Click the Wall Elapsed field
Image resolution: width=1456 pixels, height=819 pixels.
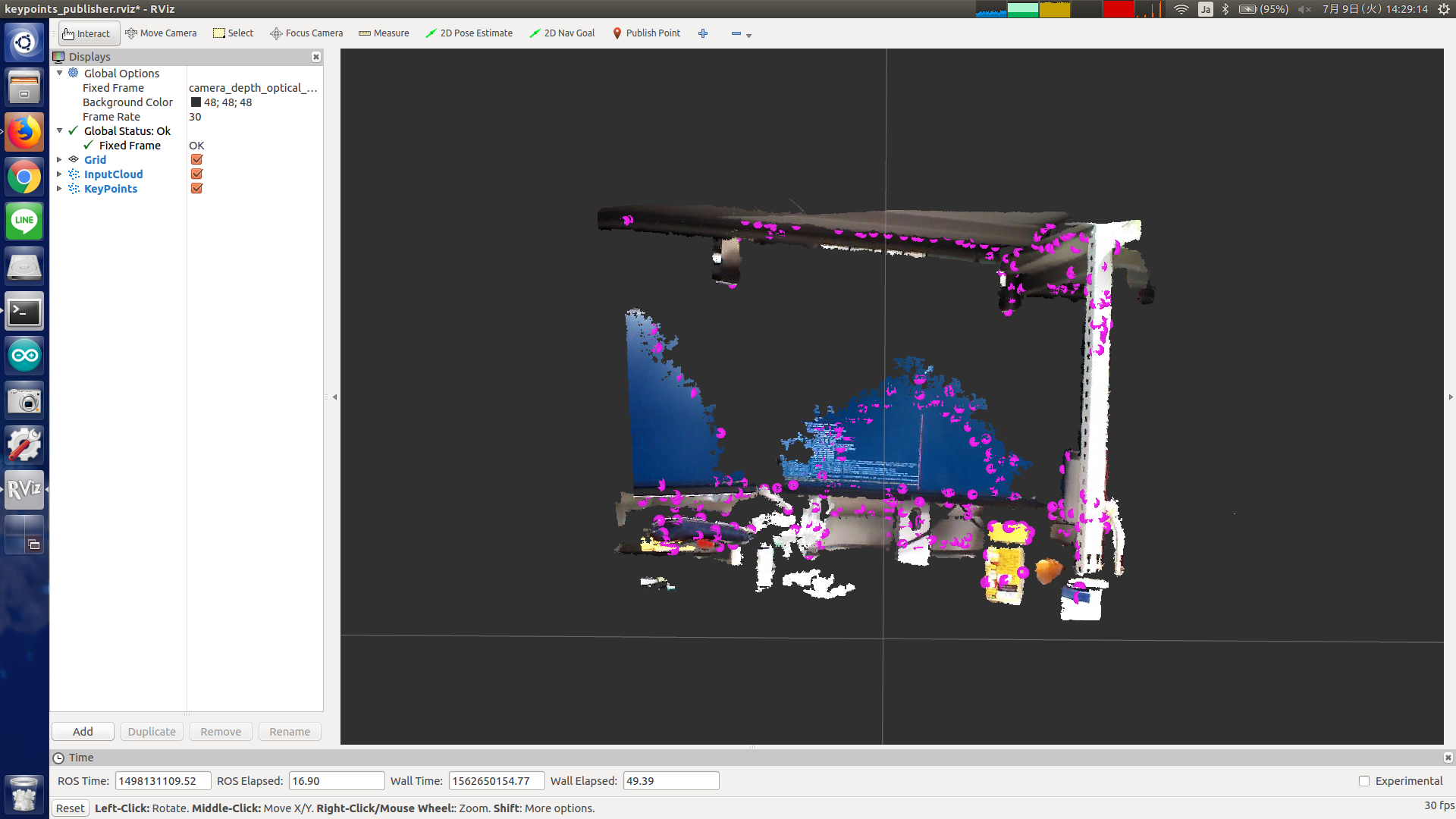(x=671, y=781)
